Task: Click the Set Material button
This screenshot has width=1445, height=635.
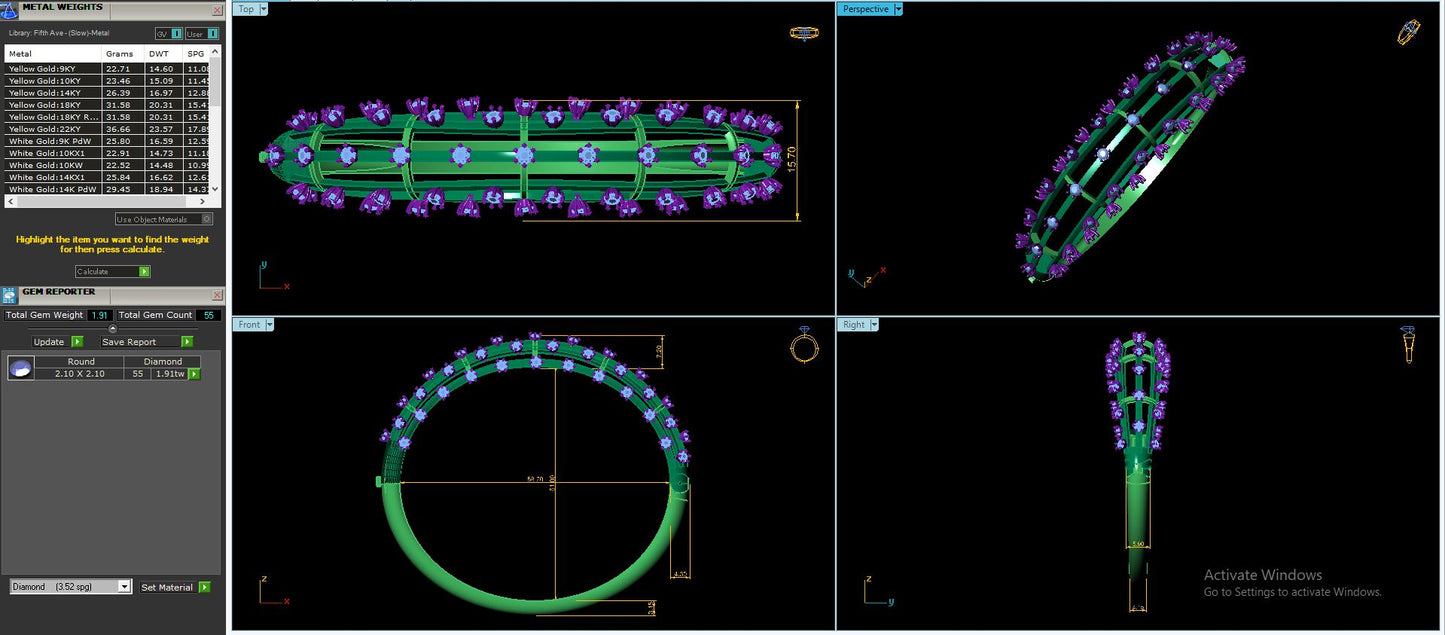Action: [175, 587]
